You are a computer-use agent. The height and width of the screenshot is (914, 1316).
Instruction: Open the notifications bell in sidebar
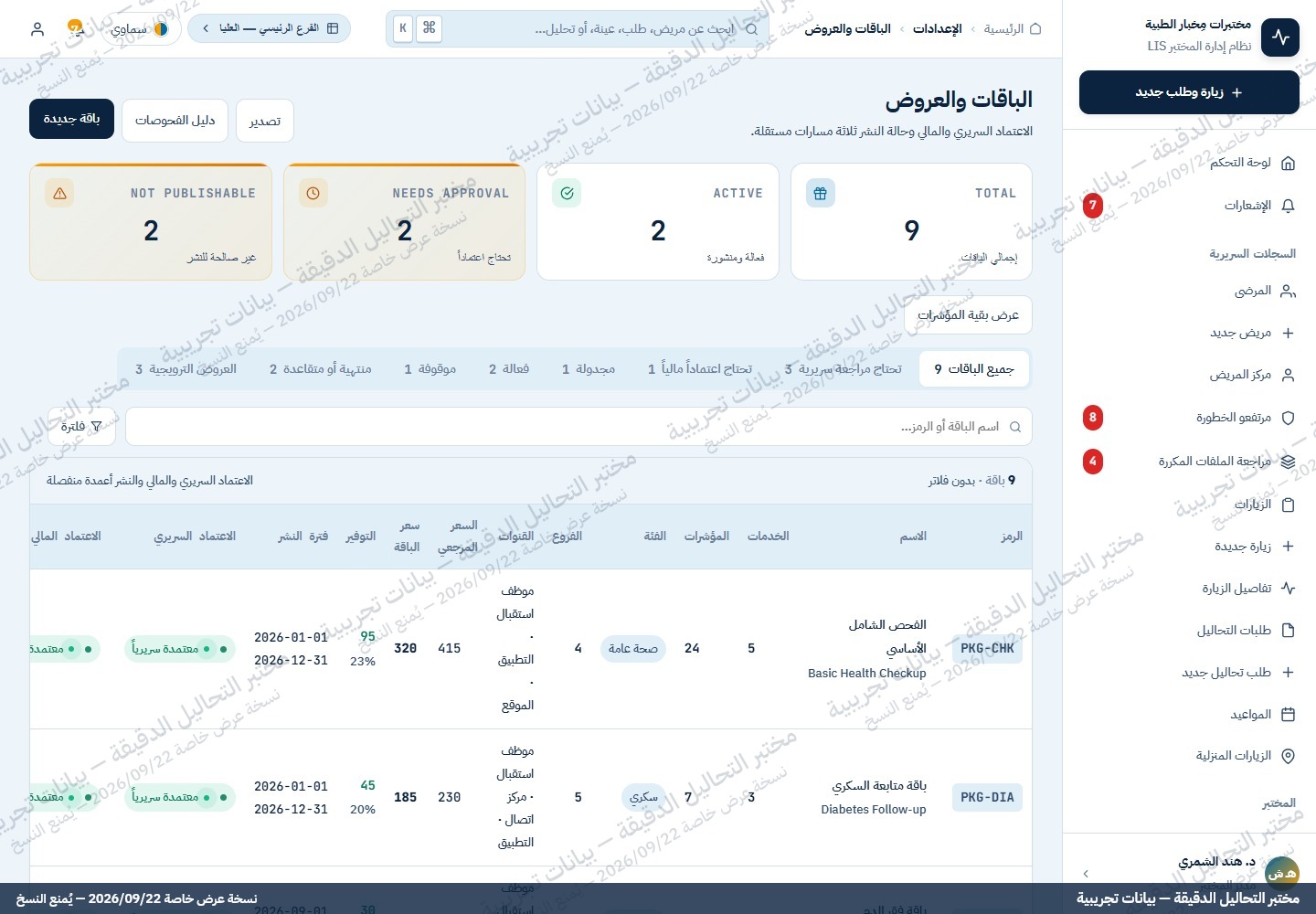click(1288, 206)
